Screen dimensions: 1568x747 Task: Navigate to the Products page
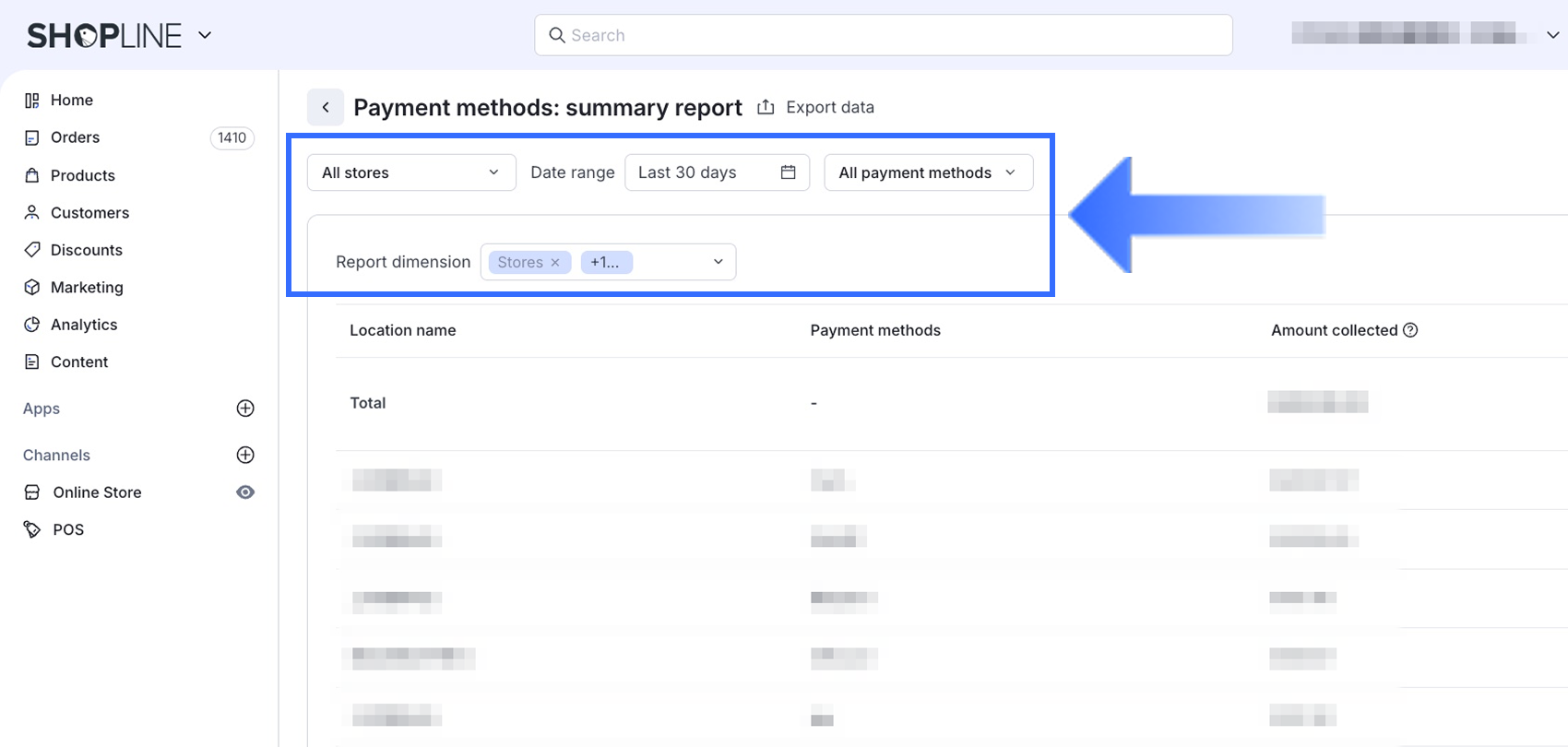coord(83,175)
